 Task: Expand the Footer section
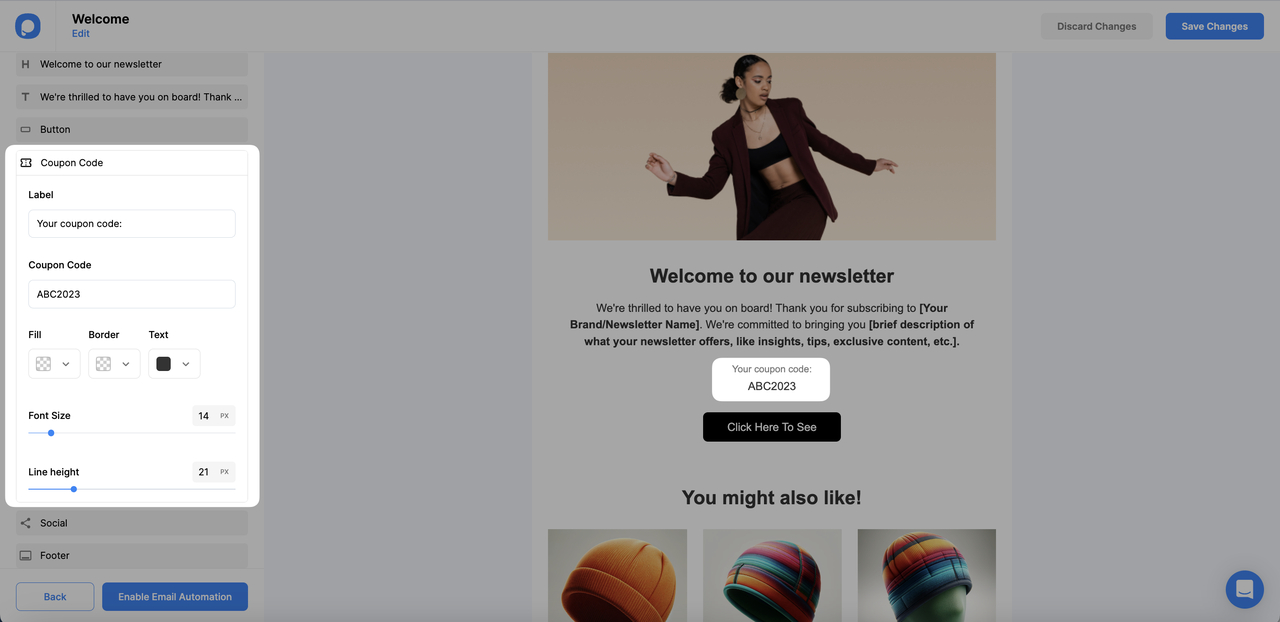(x=132, y=555)
